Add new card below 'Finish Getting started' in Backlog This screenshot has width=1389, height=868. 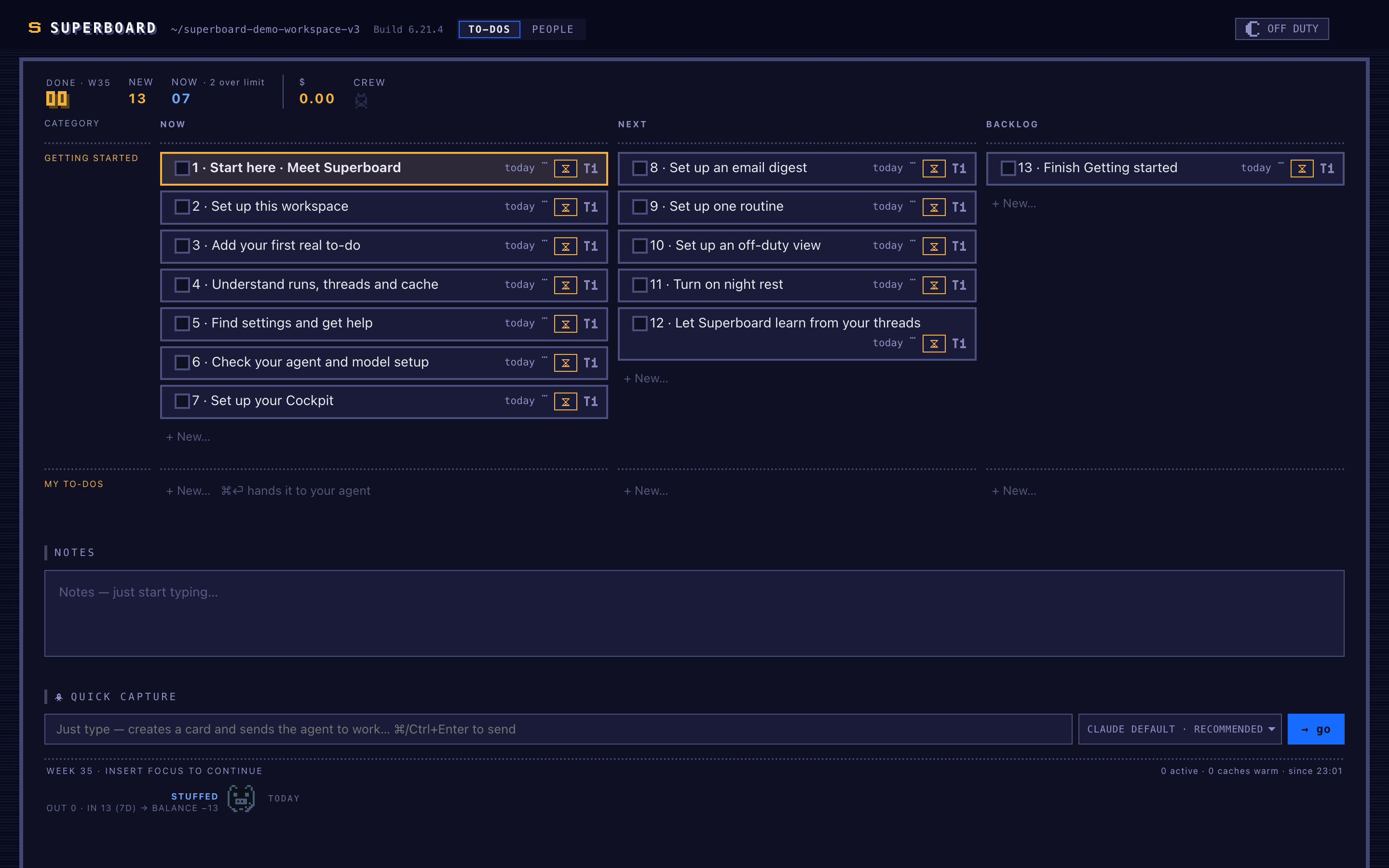point(1014,204)
